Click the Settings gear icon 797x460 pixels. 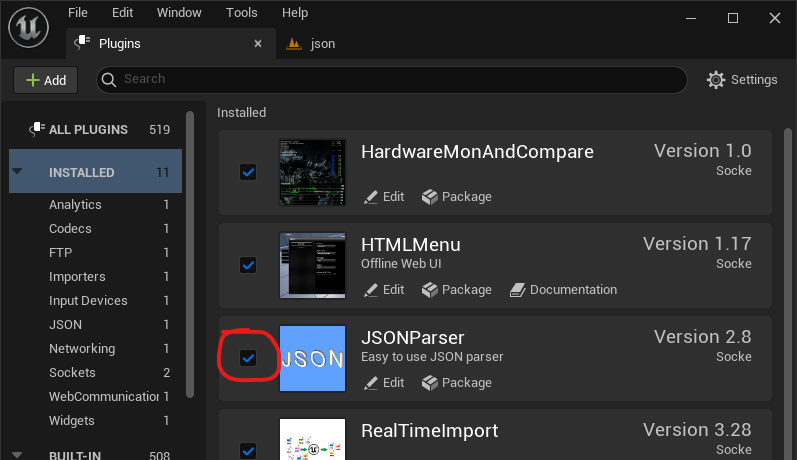(x=716, y=80)
